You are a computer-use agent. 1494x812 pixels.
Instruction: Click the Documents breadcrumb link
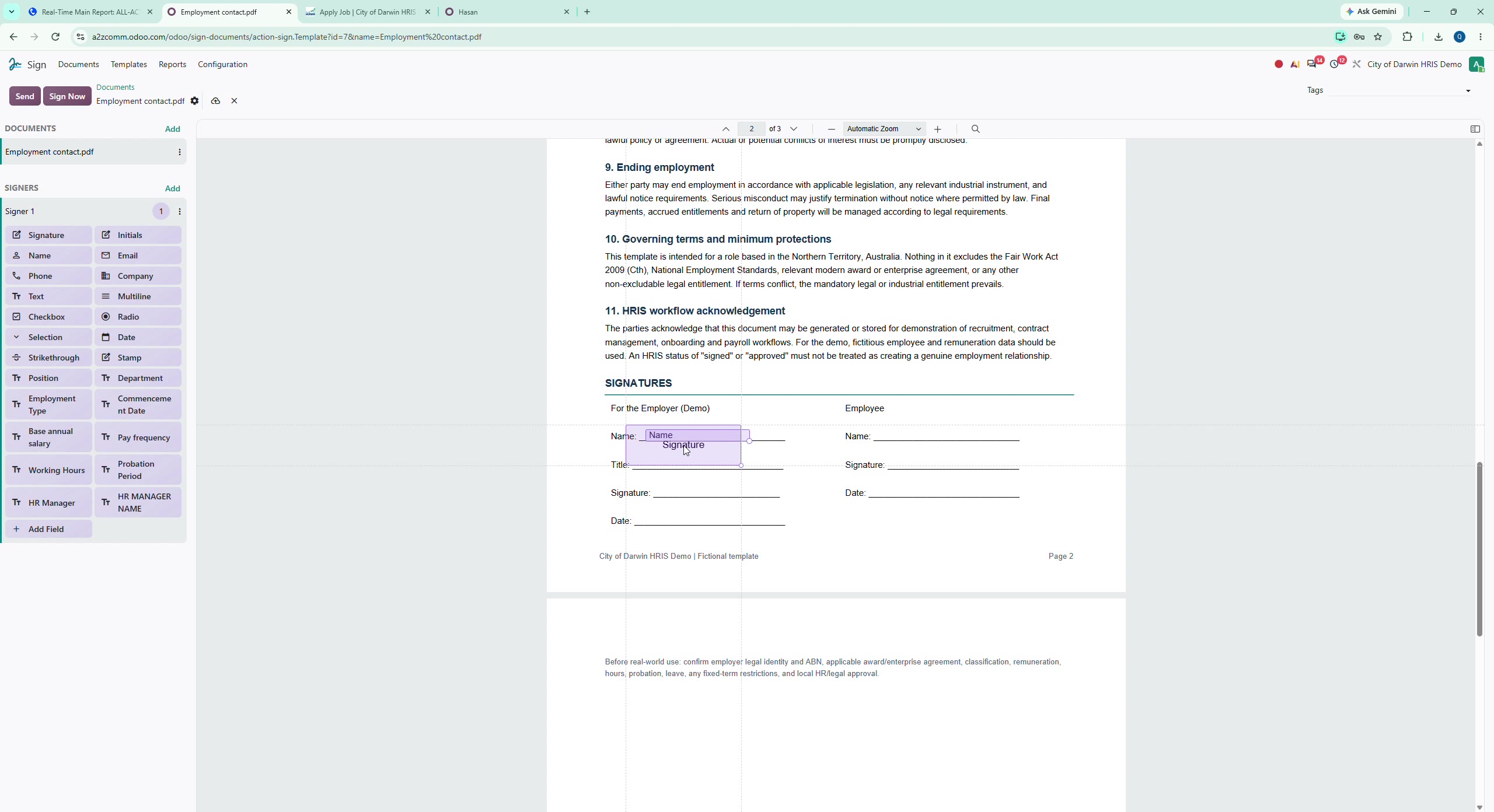pyautogui.click(x=116, y=87)
